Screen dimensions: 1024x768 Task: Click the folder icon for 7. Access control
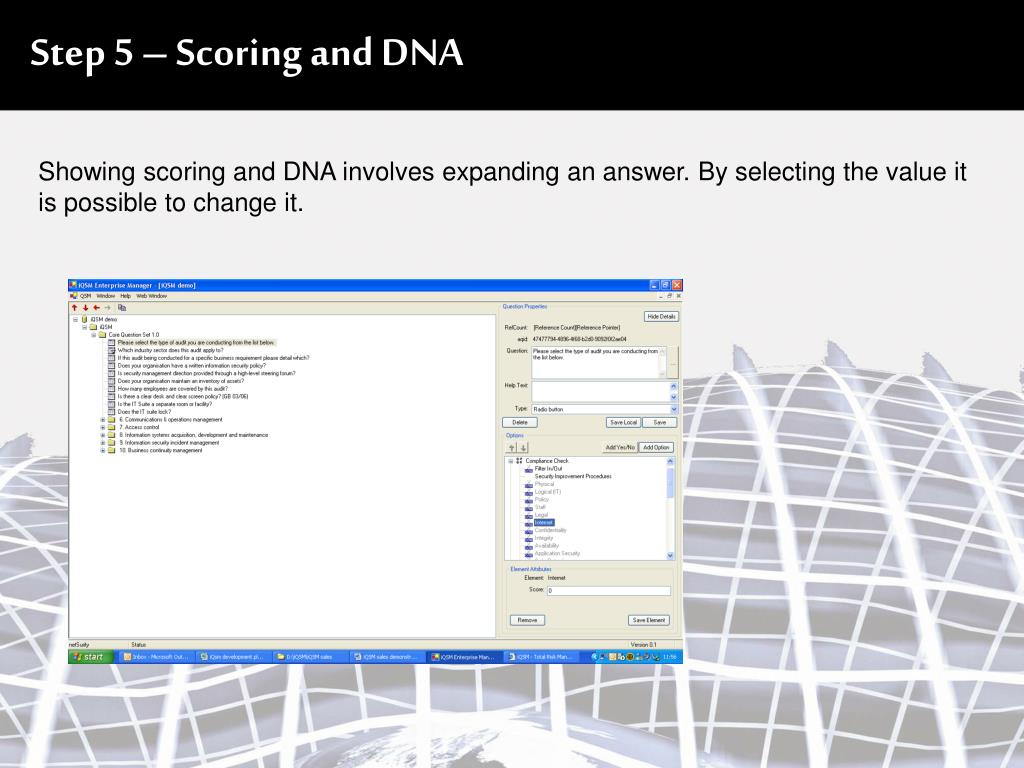pos(112,427)
